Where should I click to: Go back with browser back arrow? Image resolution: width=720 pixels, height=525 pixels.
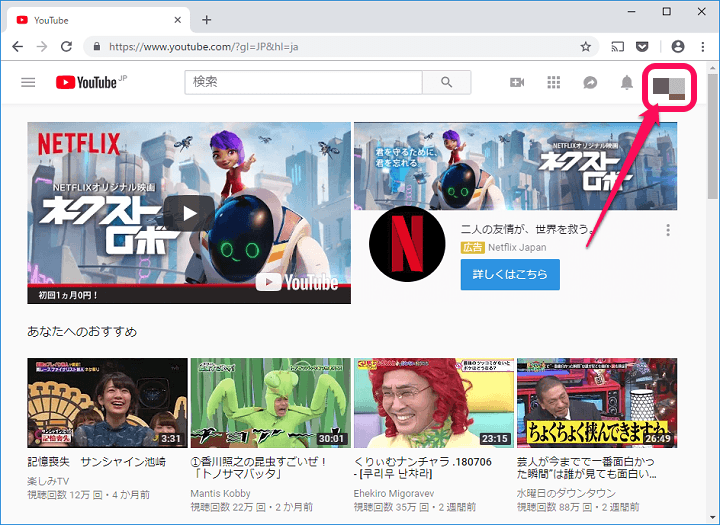tap(17, 46)
